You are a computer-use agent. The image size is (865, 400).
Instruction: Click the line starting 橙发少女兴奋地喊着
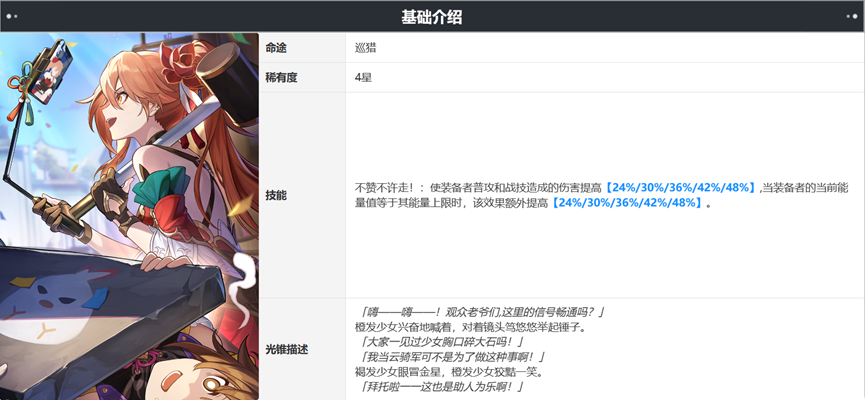470,328
